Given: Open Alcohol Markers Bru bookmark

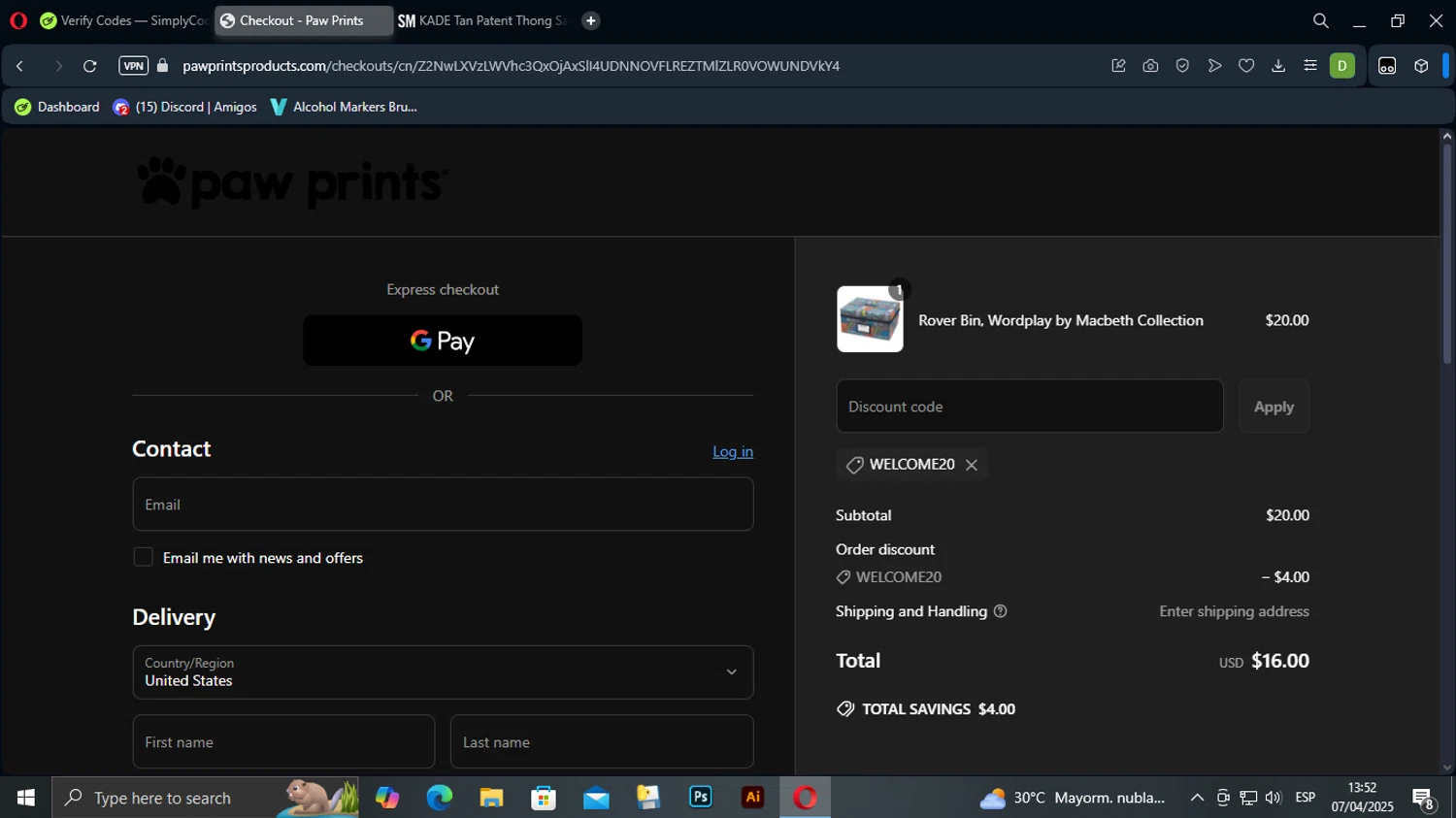Looking at the screenshot, I should tap(344, 107).
